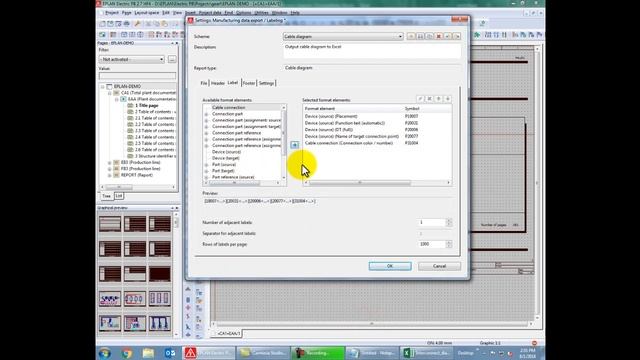Viewport: 640px width, 360px height.
Task: Switch to the Header tab
Action: tap(218, 83)
